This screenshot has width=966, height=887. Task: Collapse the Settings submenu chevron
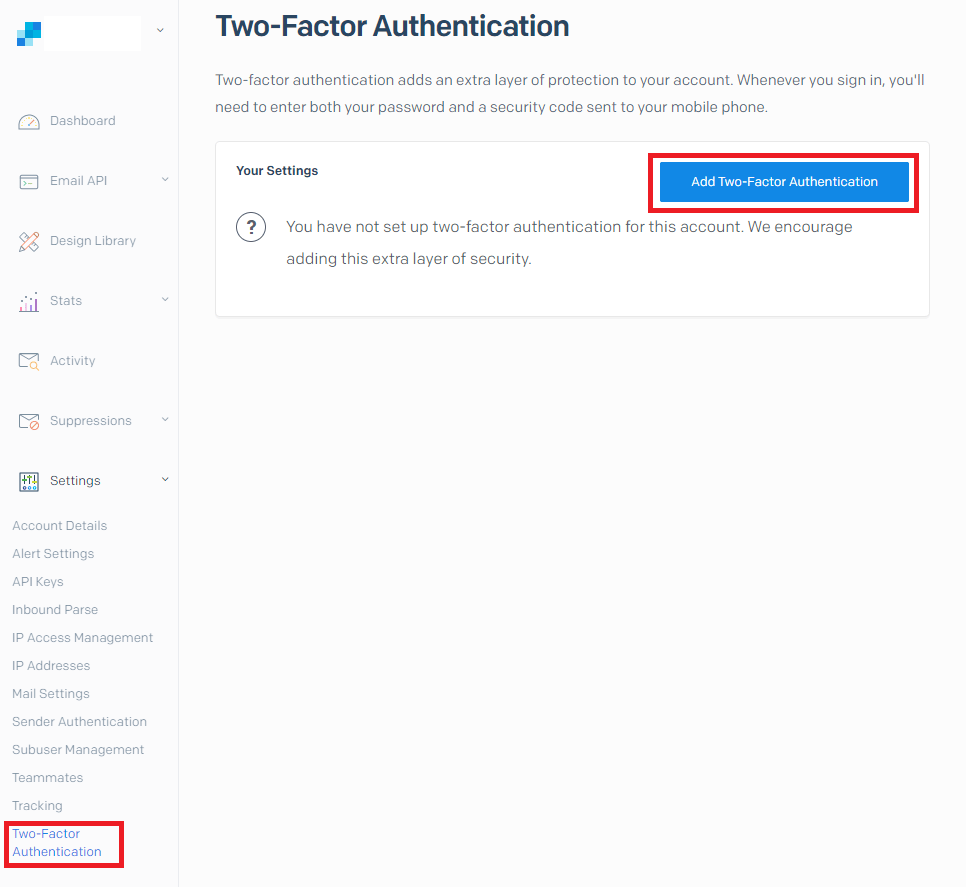[x=165, y=479]
